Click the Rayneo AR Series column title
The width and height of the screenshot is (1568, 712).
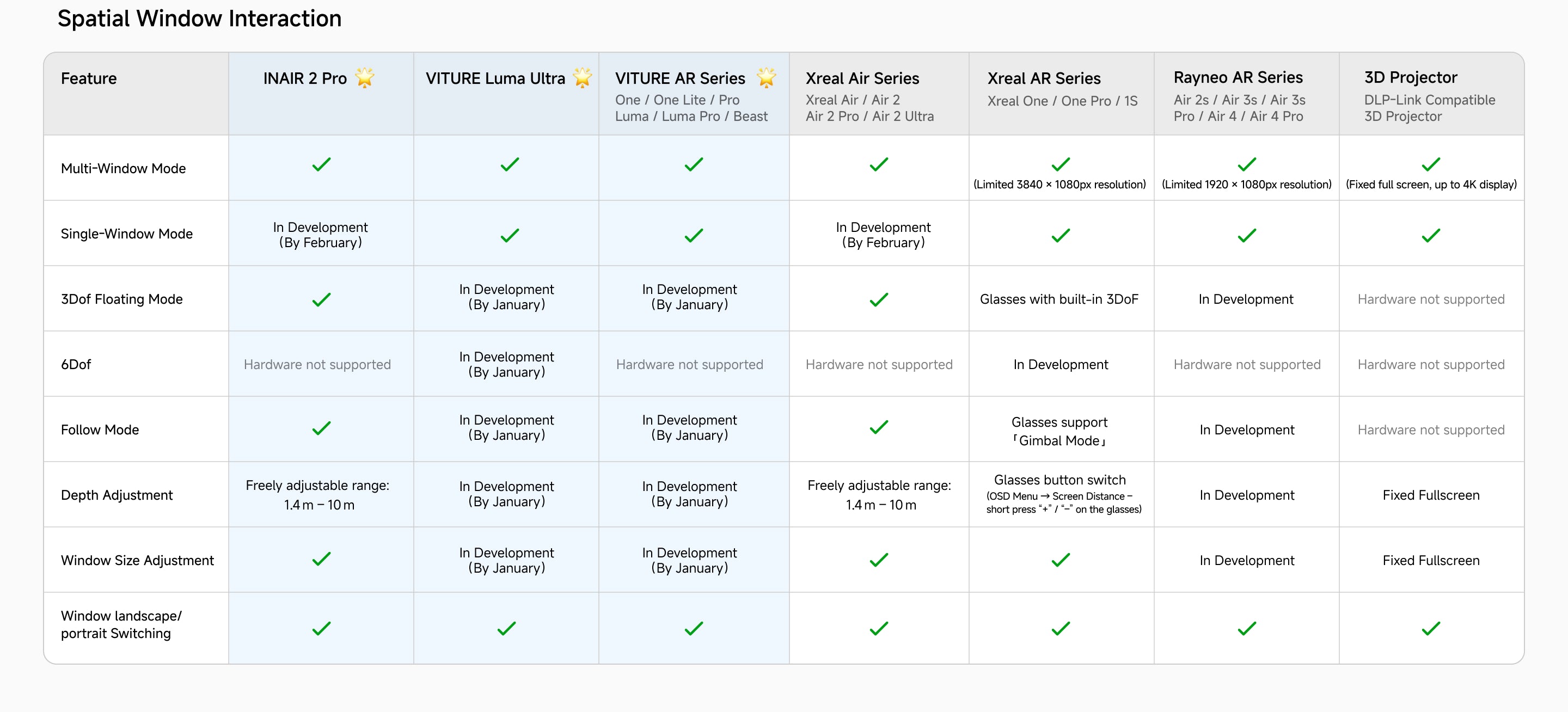click(1238, 77)
